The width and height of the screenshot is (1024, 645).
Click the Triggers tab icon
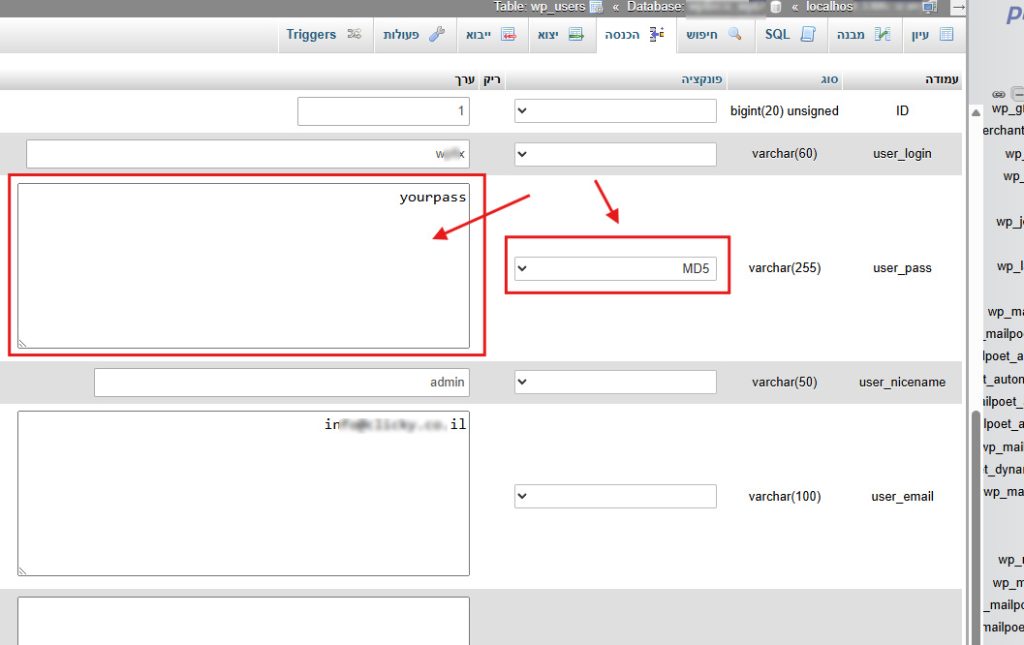tap(353, 35)
